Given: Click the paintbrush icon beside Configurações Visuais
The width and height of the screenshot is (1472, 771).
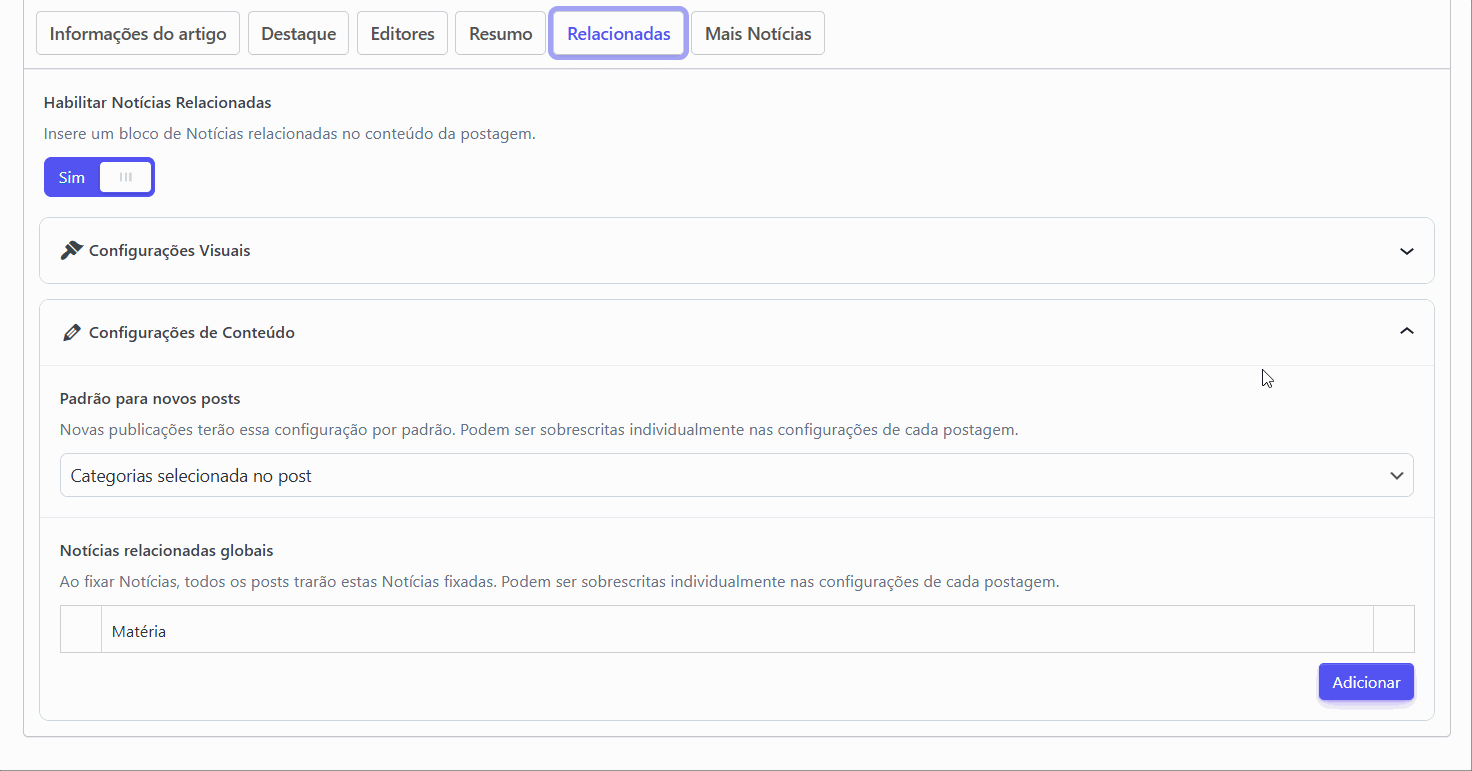Looking at the screenshot, I should [70, 250].
